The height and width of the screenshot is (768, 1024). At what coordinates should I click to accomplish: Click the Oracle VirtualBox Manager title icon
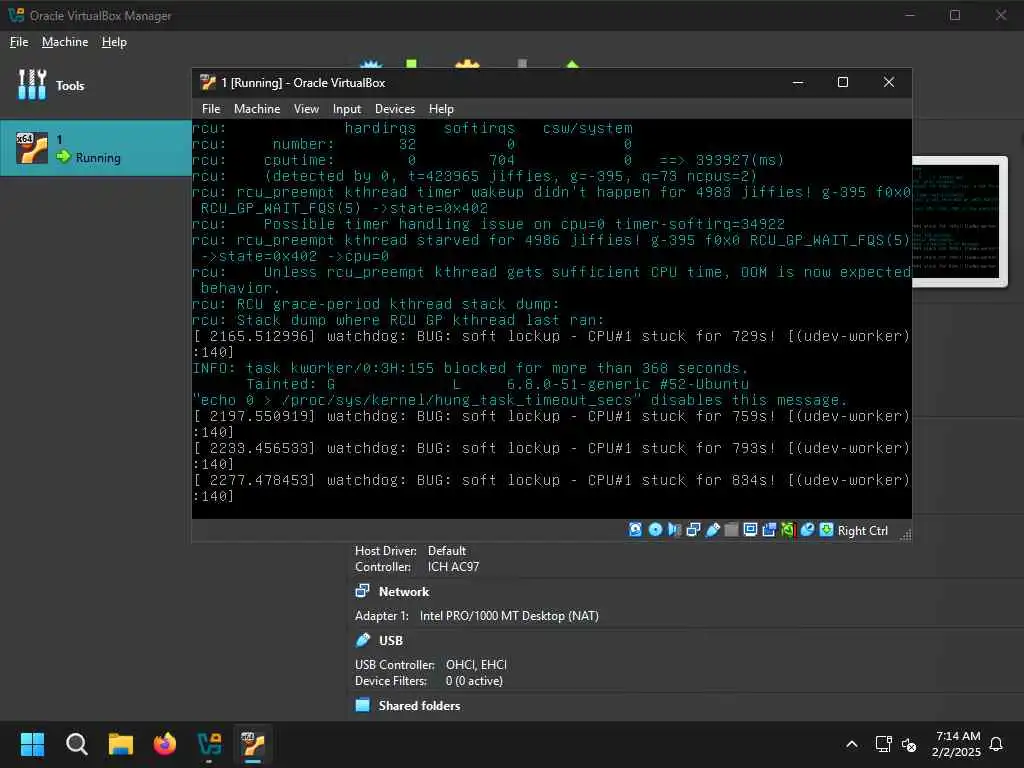point(16,15)
